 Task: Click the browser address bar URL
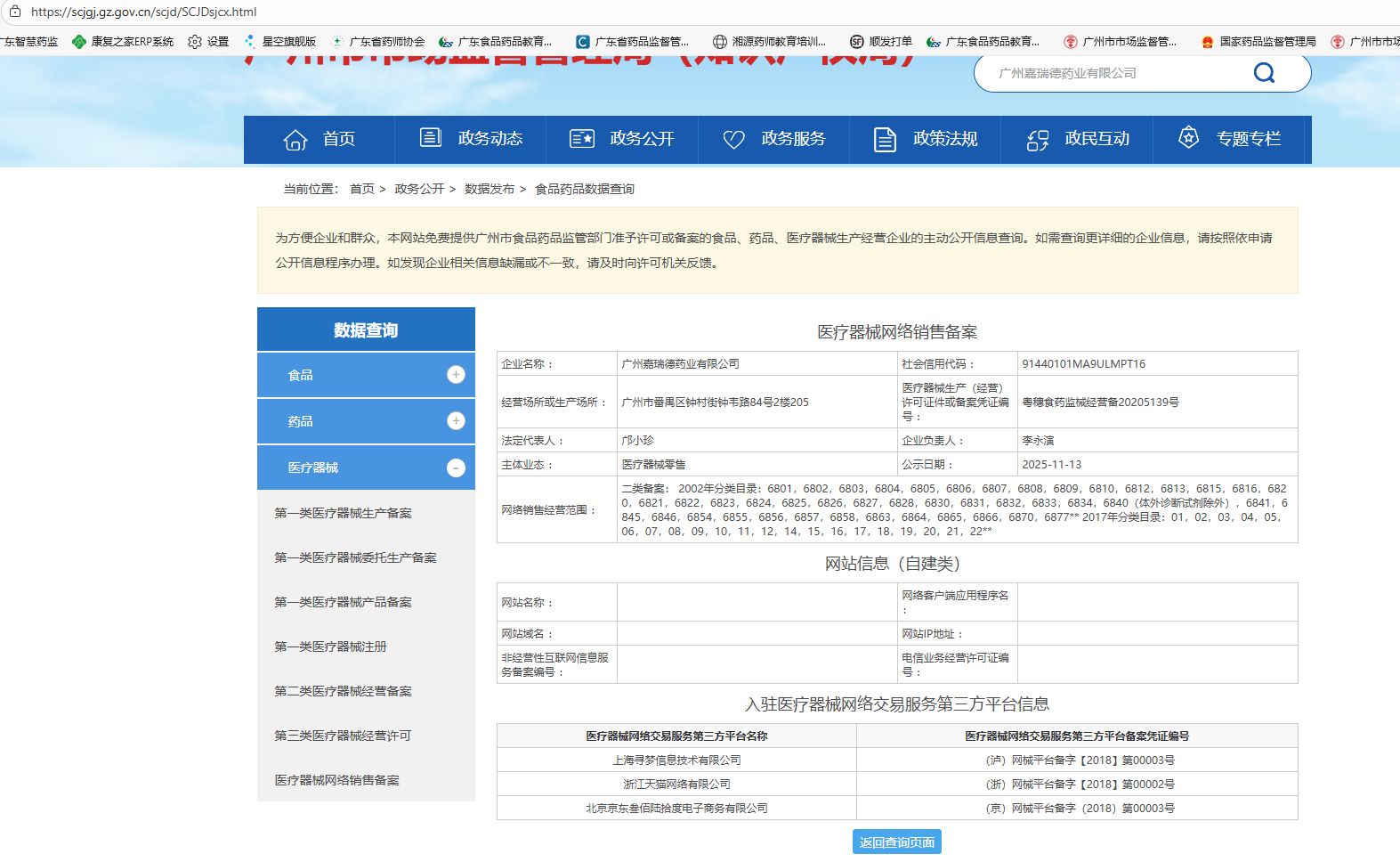144,12
